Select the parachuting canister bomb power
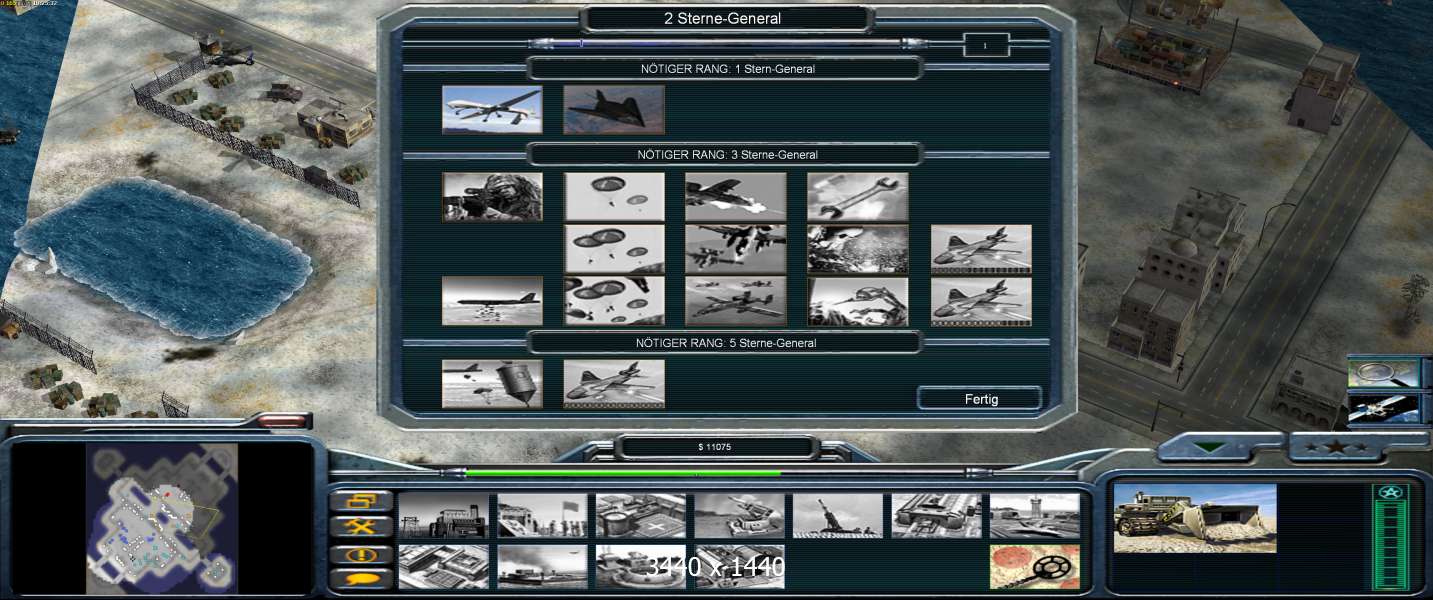 click(492, 384)
